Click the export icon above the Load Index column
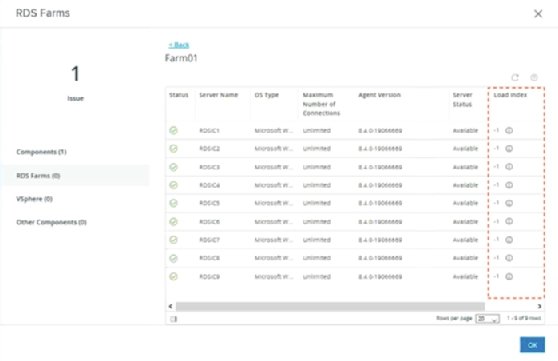Image resolution: width=558 pixels, height=361 pixels. 534,77
